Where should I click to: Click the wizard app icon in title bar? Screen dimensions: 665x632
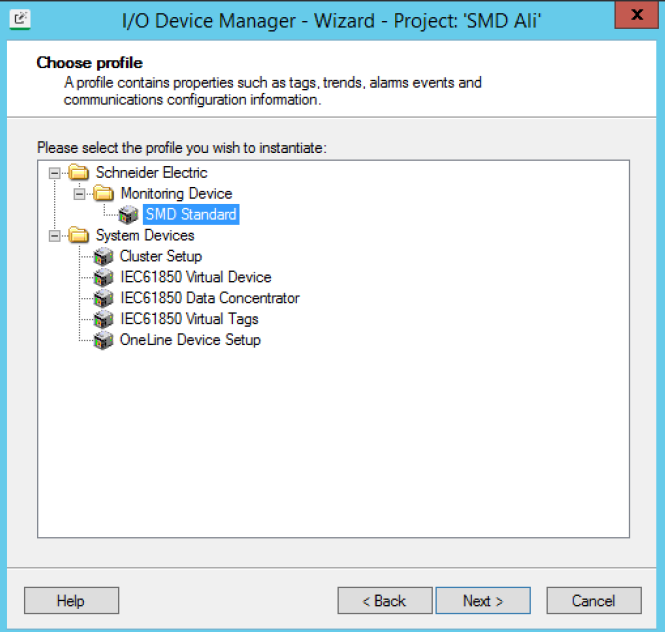click(x=20, y=20)
